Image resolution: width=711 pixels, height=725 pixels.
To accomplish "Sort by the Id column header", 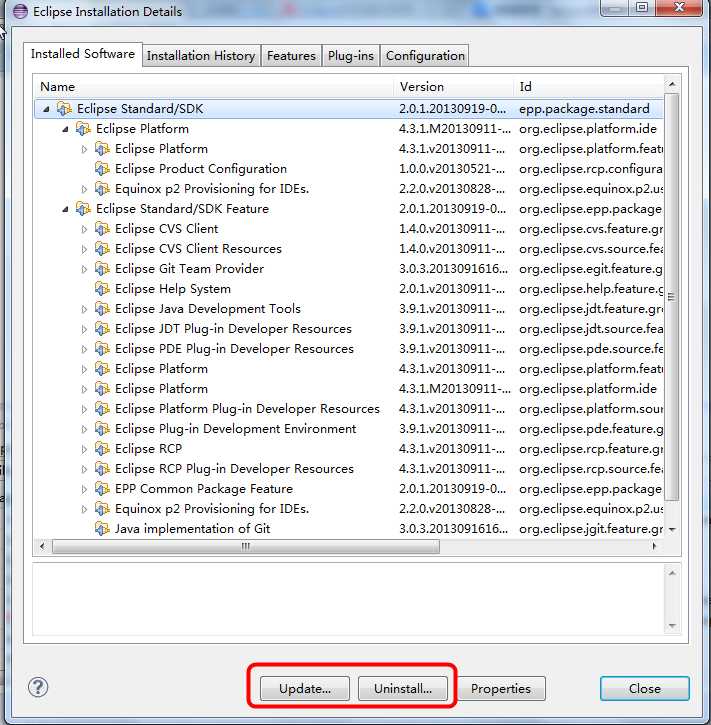I will pos(588,86).
